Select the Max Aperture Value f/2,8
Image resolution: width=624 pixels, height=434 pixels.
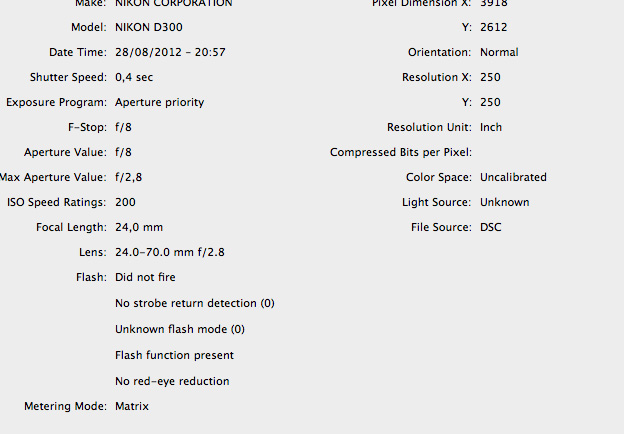coord(129,177)
